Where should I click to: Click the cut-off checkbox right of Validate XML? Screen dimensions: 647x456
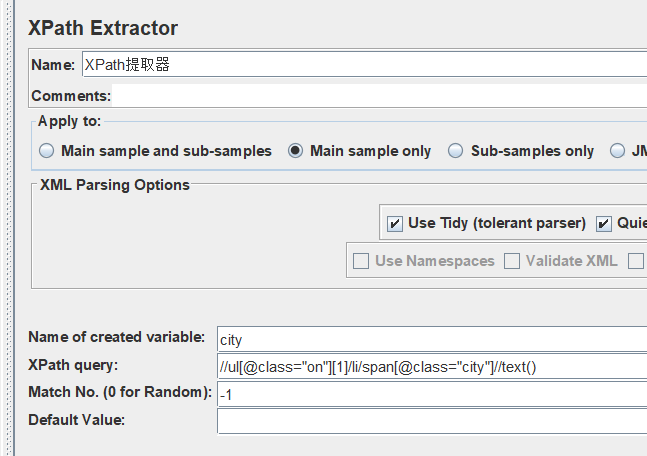[x=636, y=261]
